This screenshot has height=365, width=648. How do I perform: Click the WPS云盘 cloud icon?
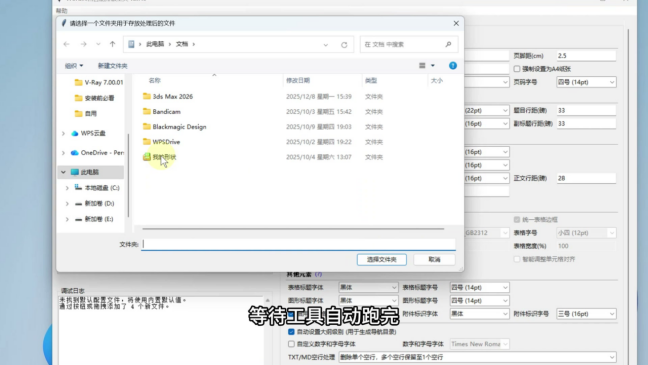coord(75,133)
